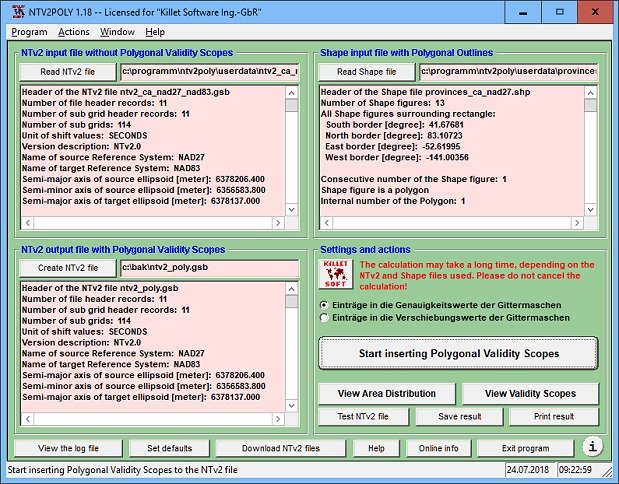The width and height of the screenshot is (619, 484).
Task: Click up arrow of NTv2 input header scrollbar
Action: 292,93
